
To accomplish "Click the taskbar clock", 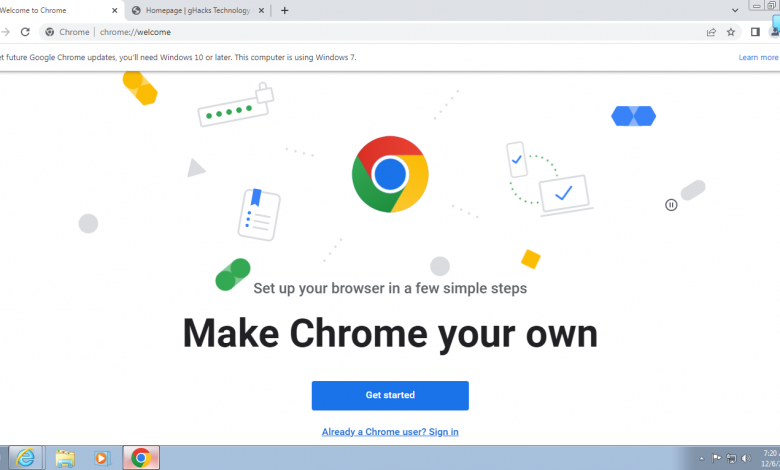I will tap(770, 458).
